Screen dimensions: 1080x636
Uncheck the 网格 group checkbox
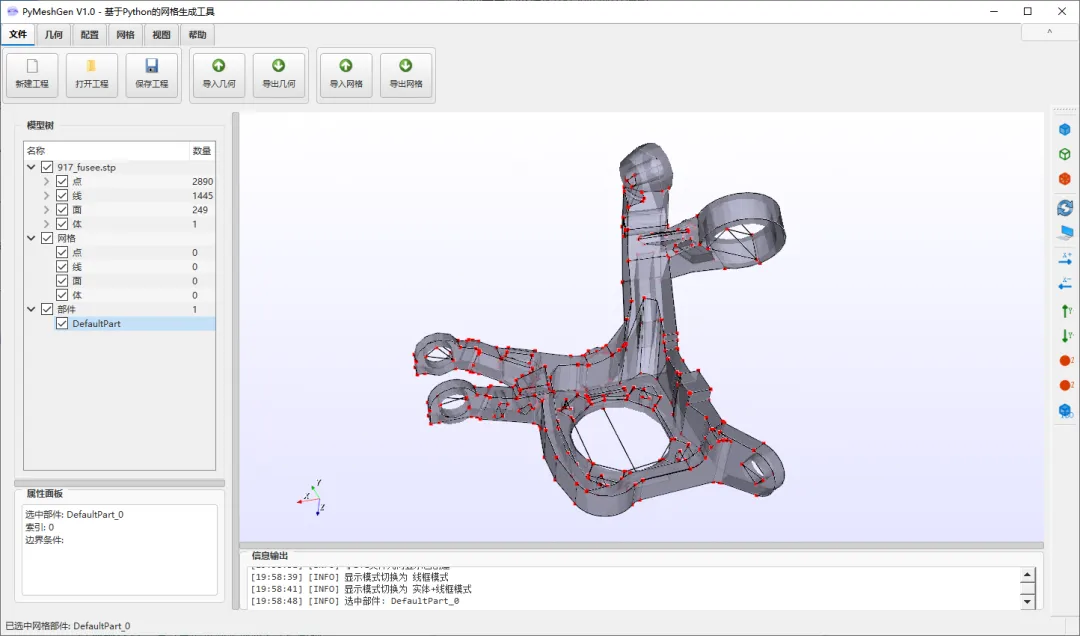[47, 238]
